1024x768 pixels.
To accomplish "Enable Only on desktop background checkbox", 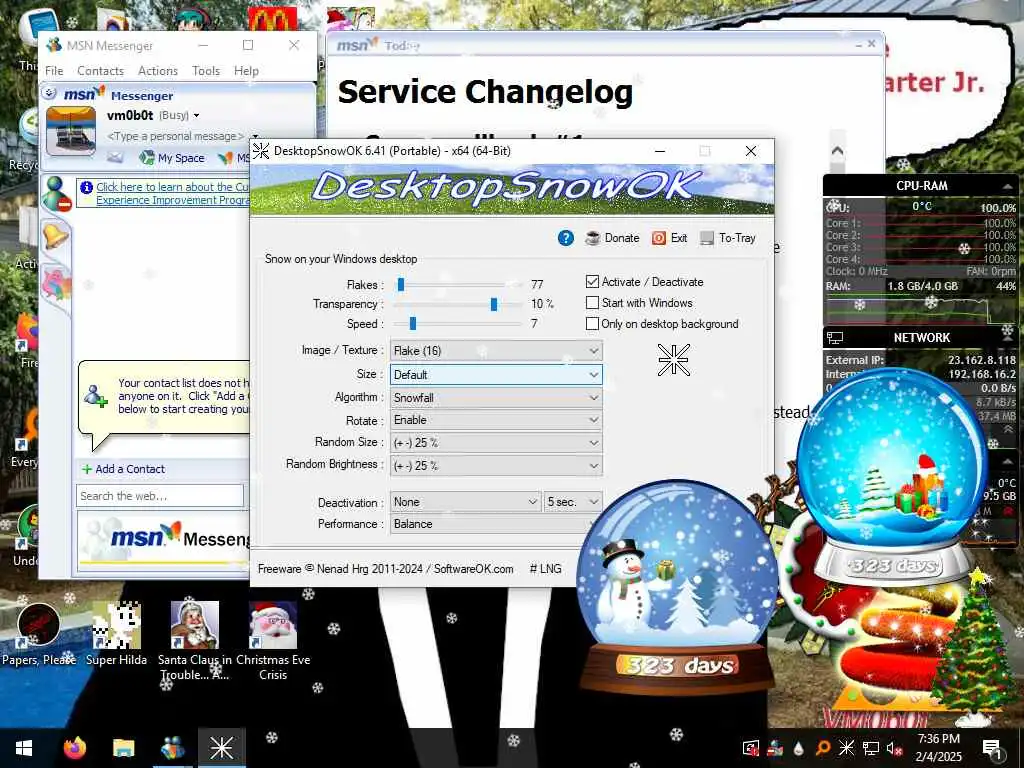I will click(x=592, y=323).
